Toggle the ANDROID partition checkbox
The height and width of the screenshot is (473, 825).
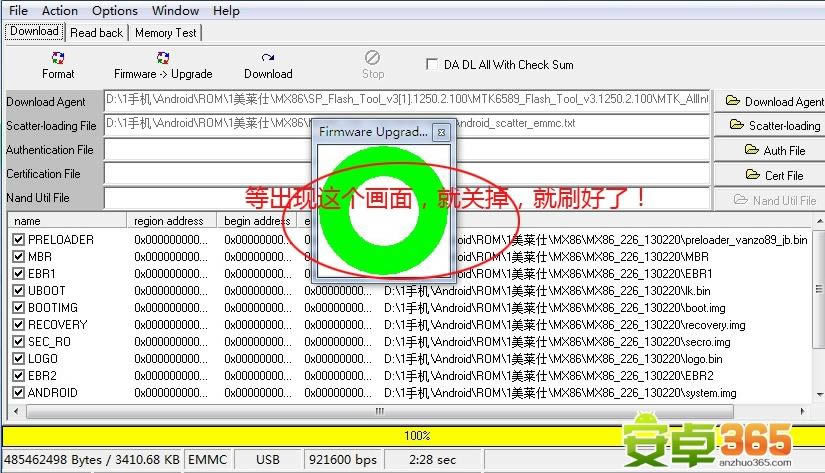[x=18, y=393]
